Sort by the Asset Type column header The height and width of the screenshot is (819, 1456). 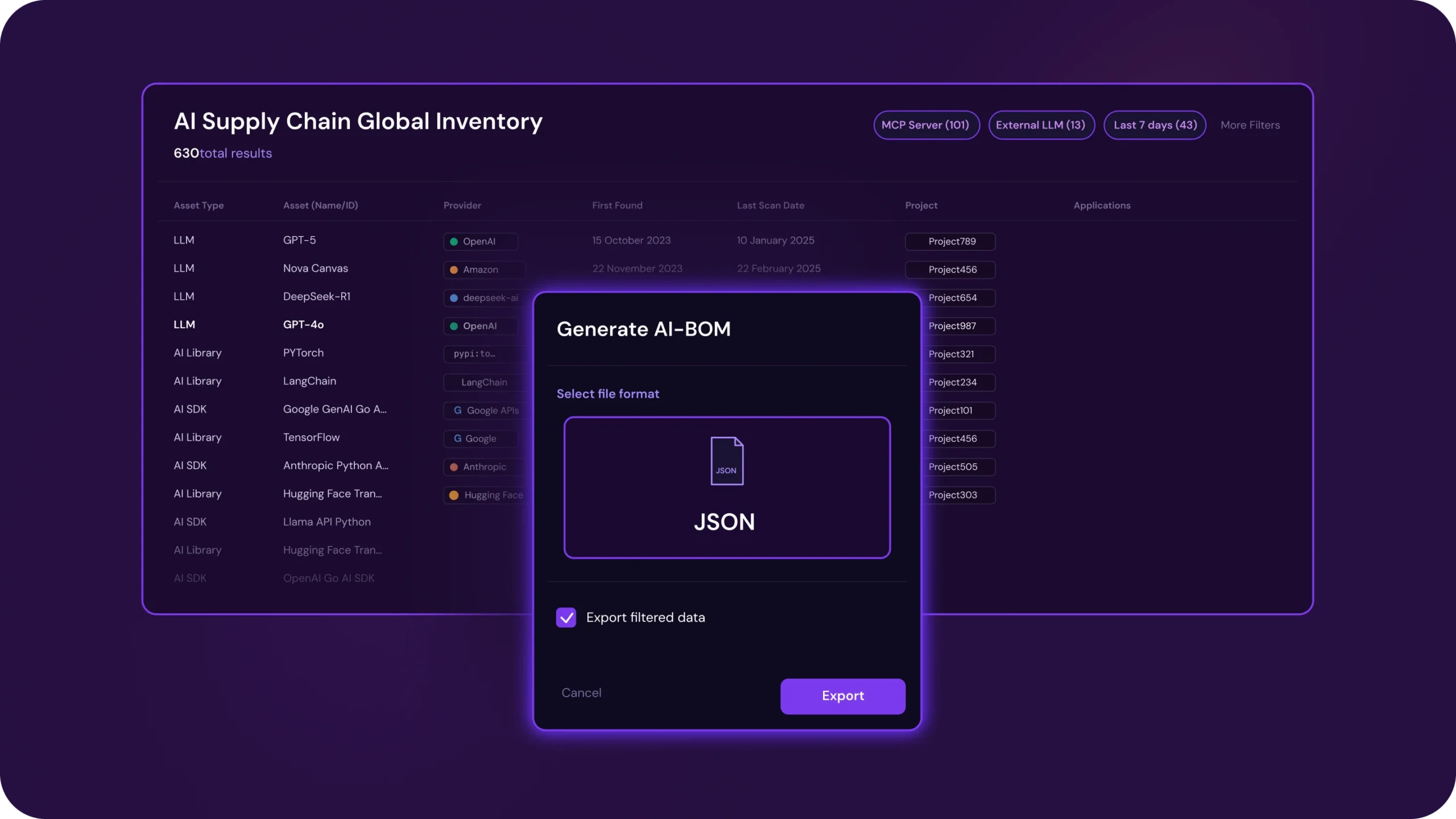tap(198, 205)
